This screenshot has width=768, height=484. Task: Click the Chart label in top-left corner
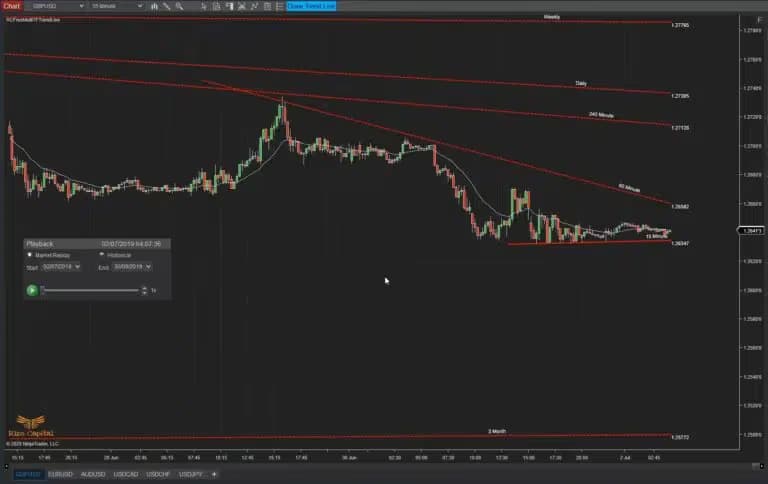pyautogui.click(x=11, y=6)
